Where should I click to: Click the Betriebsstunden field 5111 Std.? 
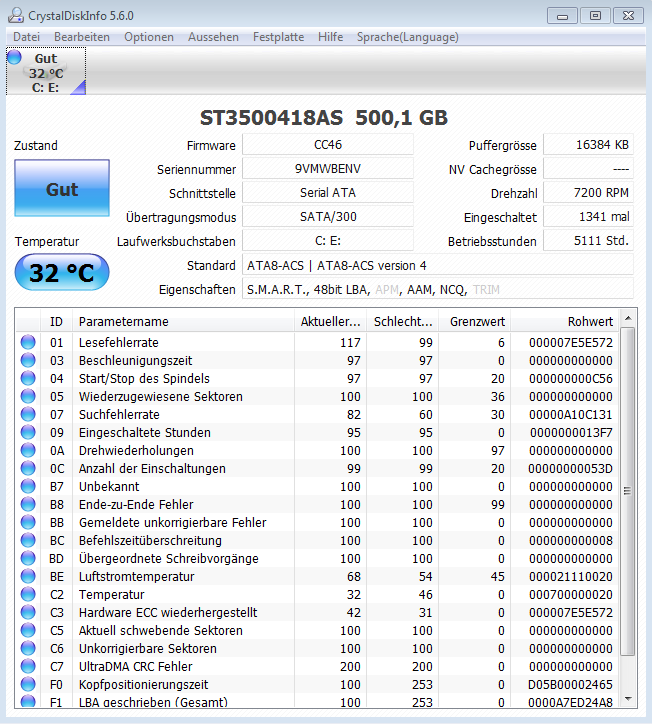pos(588,241)
